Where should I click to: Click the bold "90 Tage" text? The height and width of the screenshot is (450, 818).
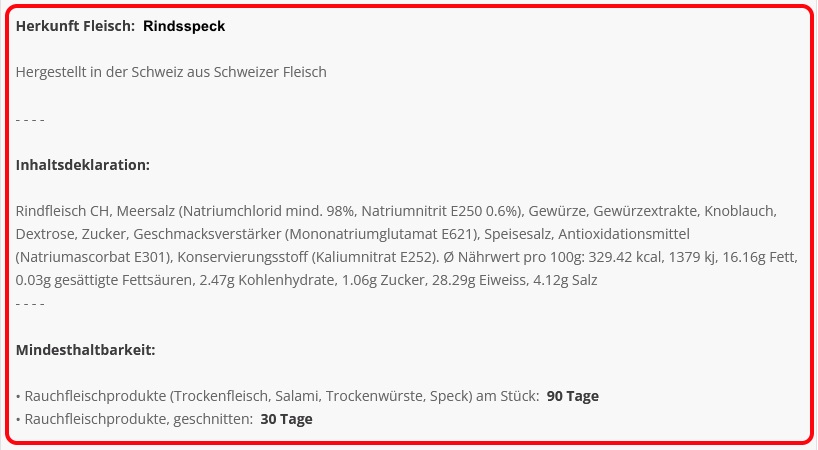coord(573,396)
